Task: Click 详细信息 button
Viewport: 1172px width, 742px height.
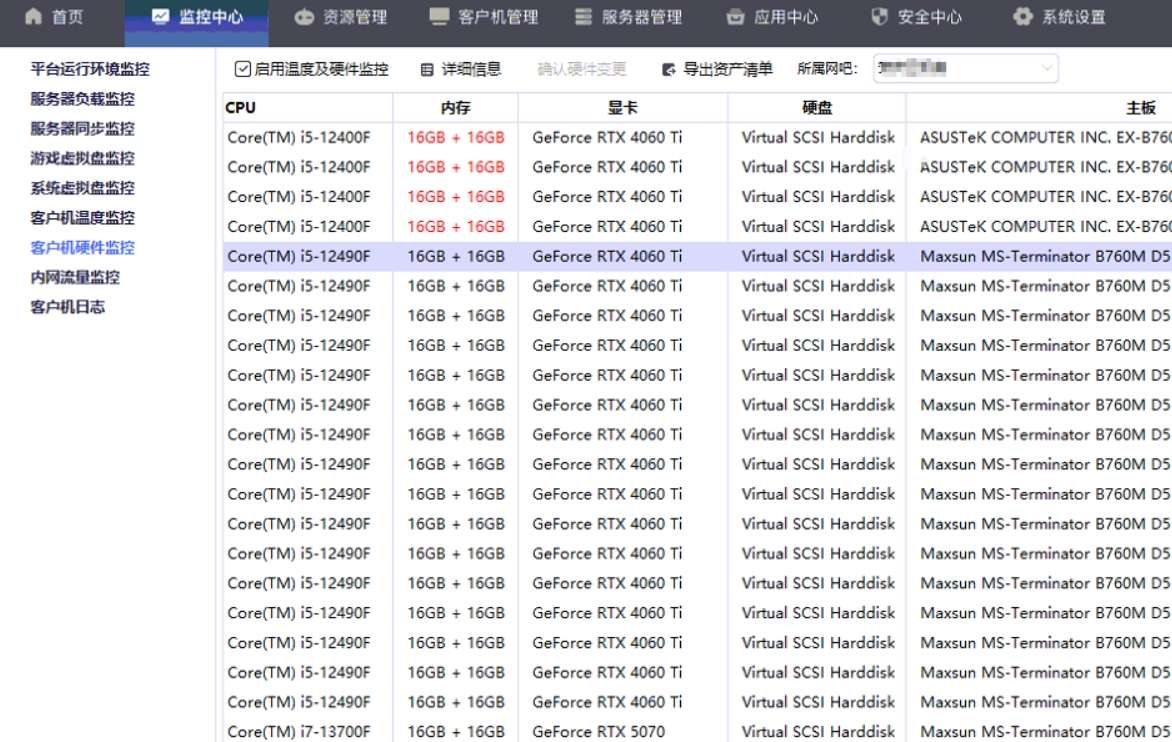Action: (460, 69)
